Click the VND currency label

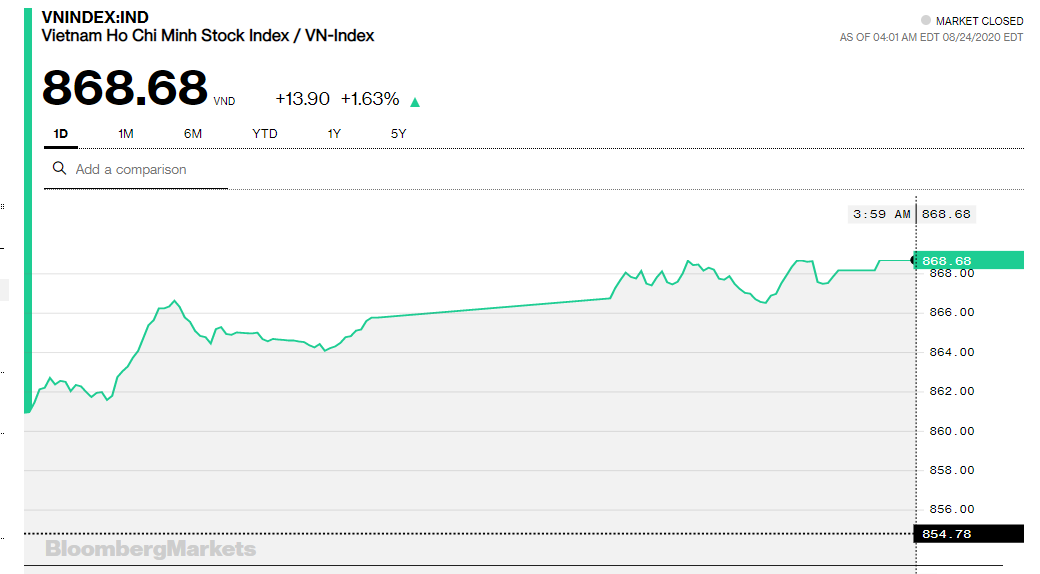224,102
